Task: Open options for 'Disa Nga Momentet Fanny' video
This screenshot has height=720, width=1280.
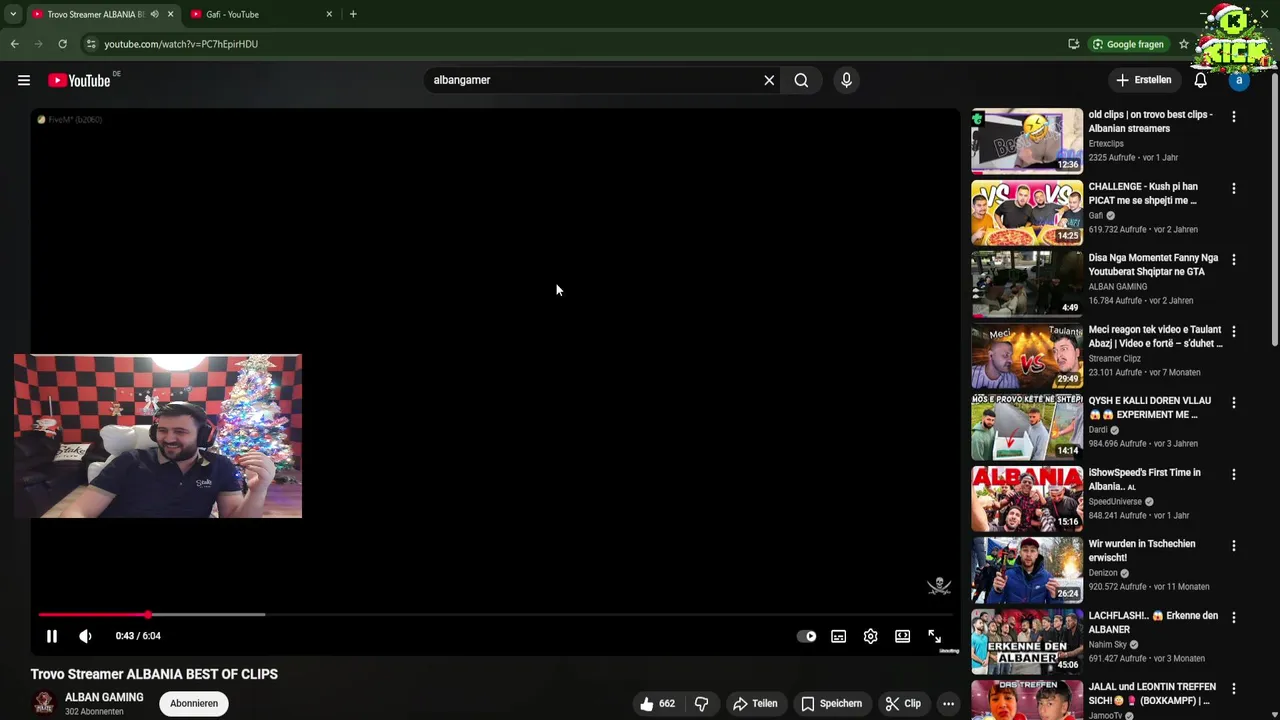Action: [1233, 259]
